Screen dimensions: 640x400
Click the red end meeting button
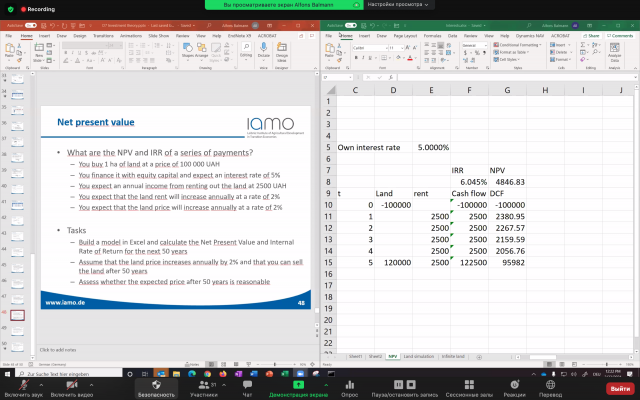pos(620,387)
